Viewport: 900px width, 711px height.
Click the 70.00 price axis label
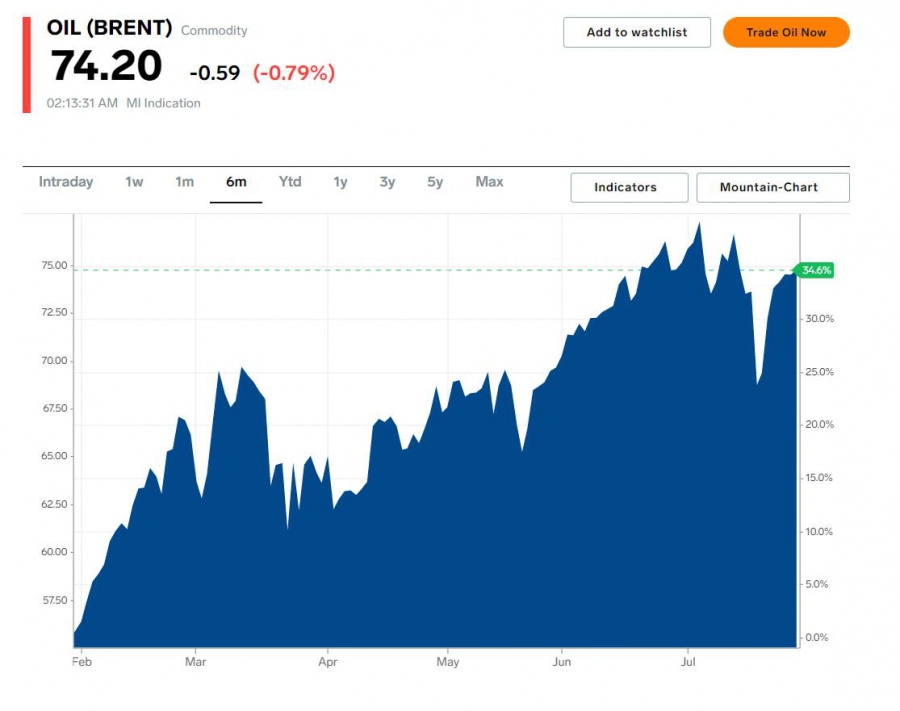[54, 361]
